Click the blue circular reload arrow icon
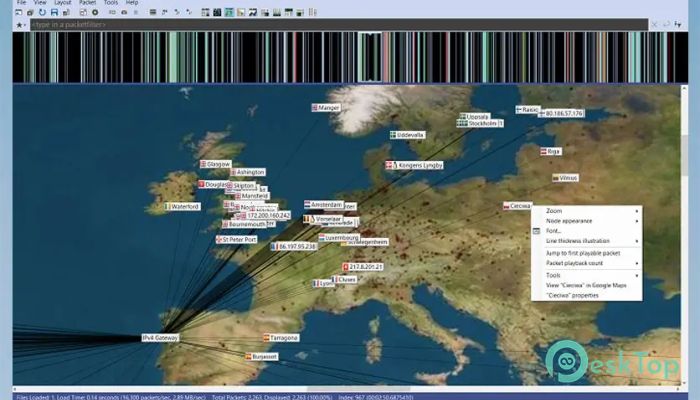Screen dimensions: 700x400 [x=42, y=12]
